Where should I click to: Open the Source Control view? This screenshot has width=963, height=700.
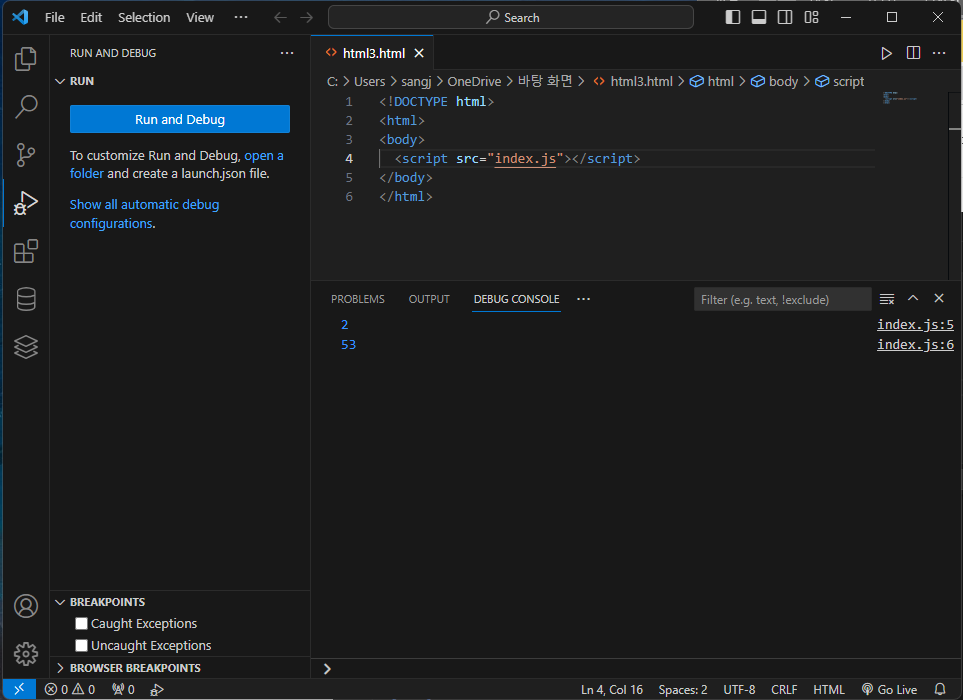(x=25, y=155)
